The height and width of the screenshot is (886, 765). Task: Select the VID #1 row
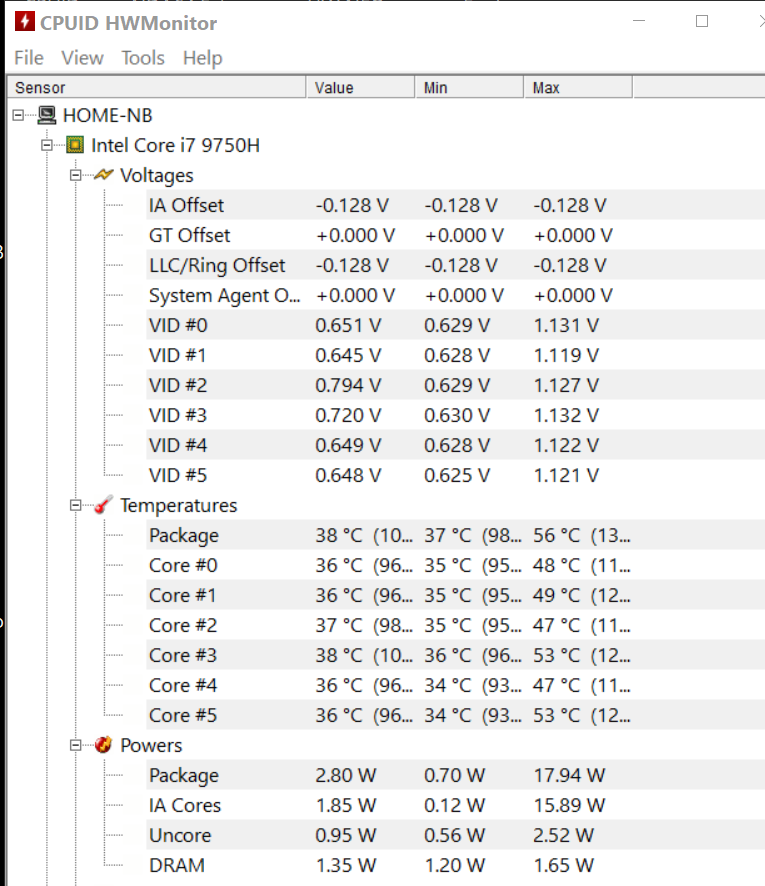coord(455,355)
